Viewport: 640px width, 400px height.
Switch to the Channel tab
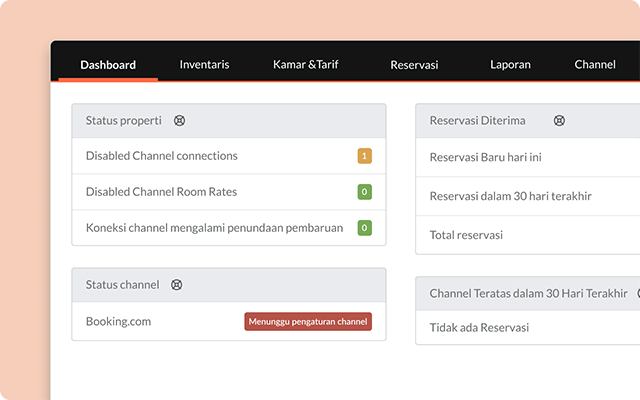click(x=595, y=65)
